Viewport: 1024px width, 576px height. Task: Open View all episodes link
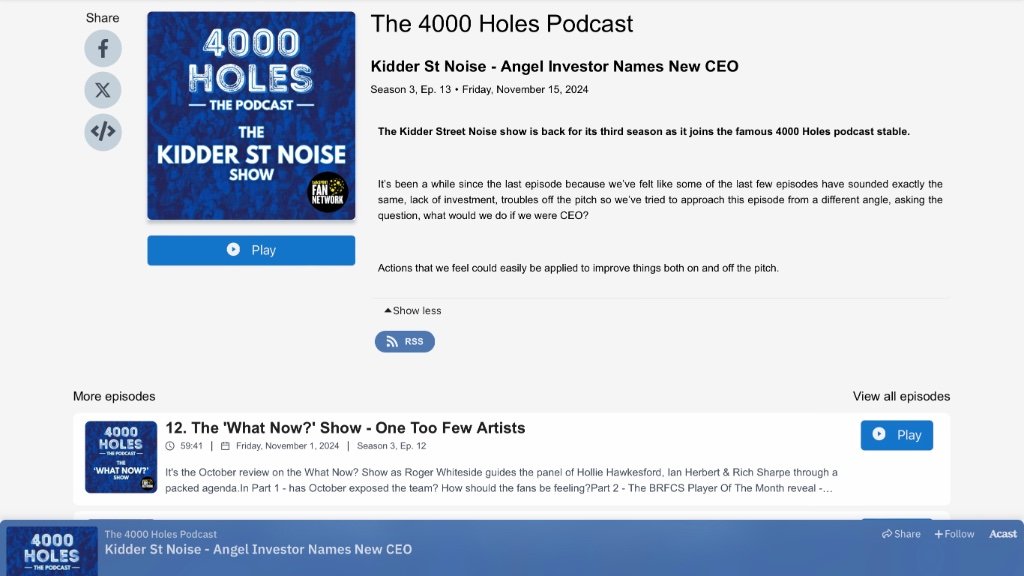[x=901, y=396]
